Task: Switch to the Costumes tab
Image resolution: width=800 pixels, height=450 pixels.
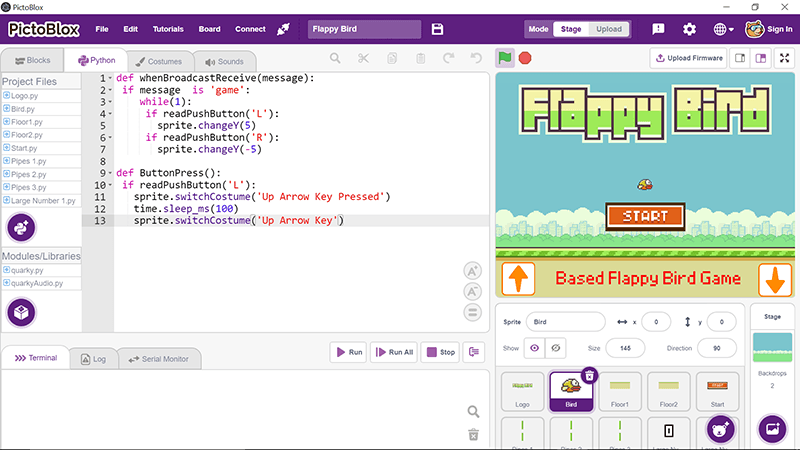Action: coord(159,61)
